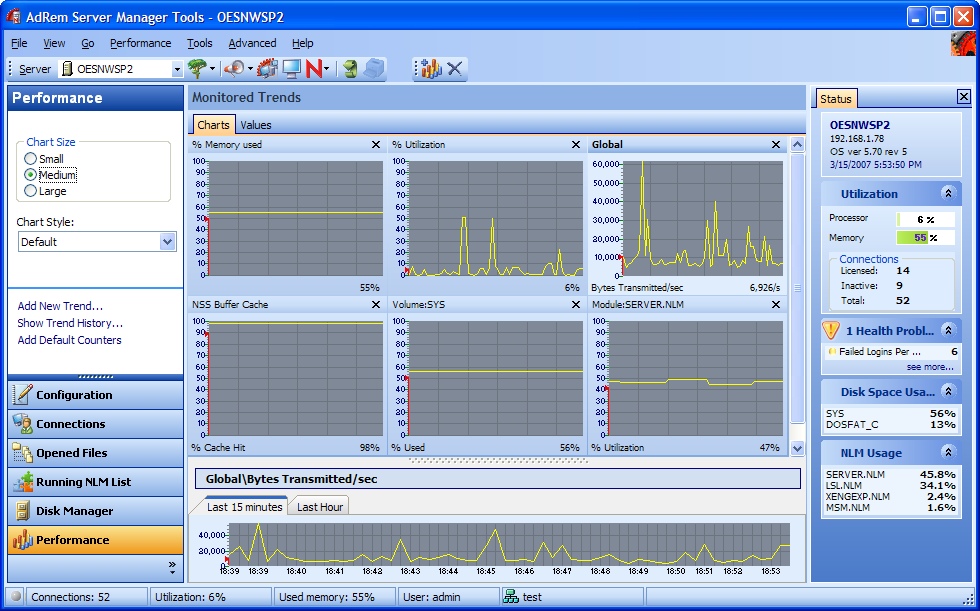
Task: Open the tree icon dropdown arrow
Action: coord(212,69)
